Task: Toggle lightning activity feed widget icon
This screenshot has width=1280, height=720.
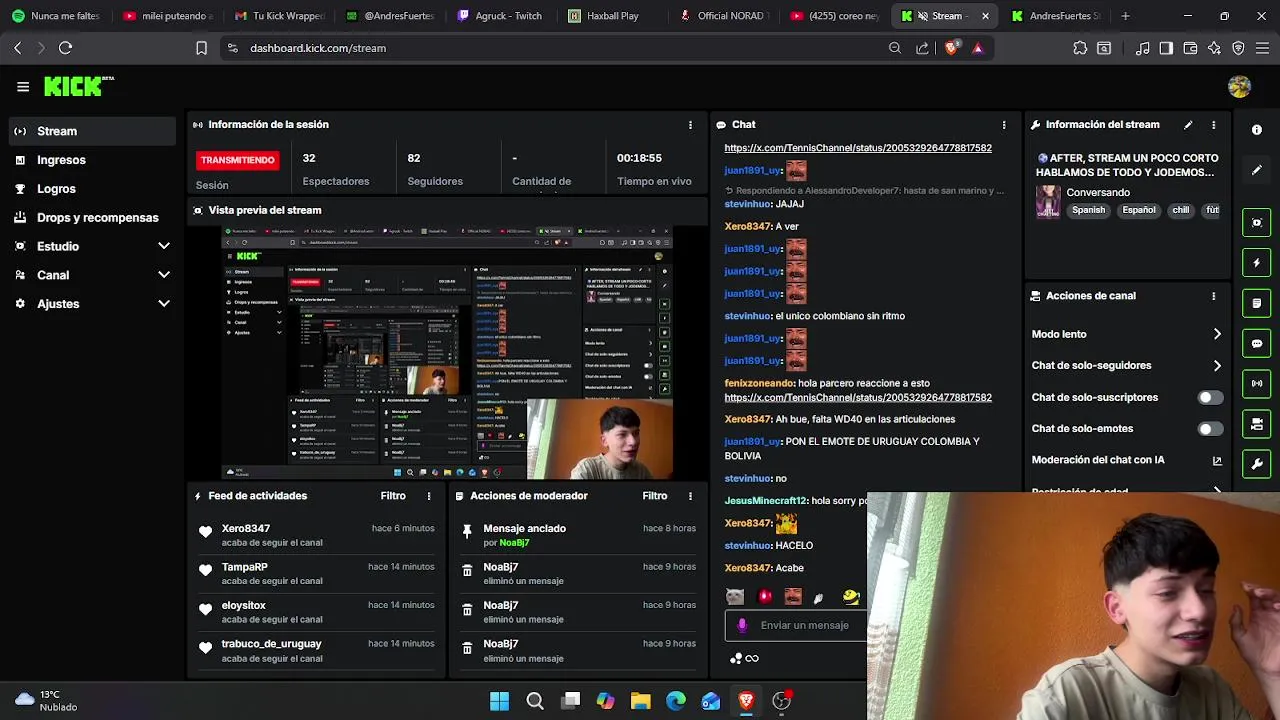Action: [x=1257, y=263]
